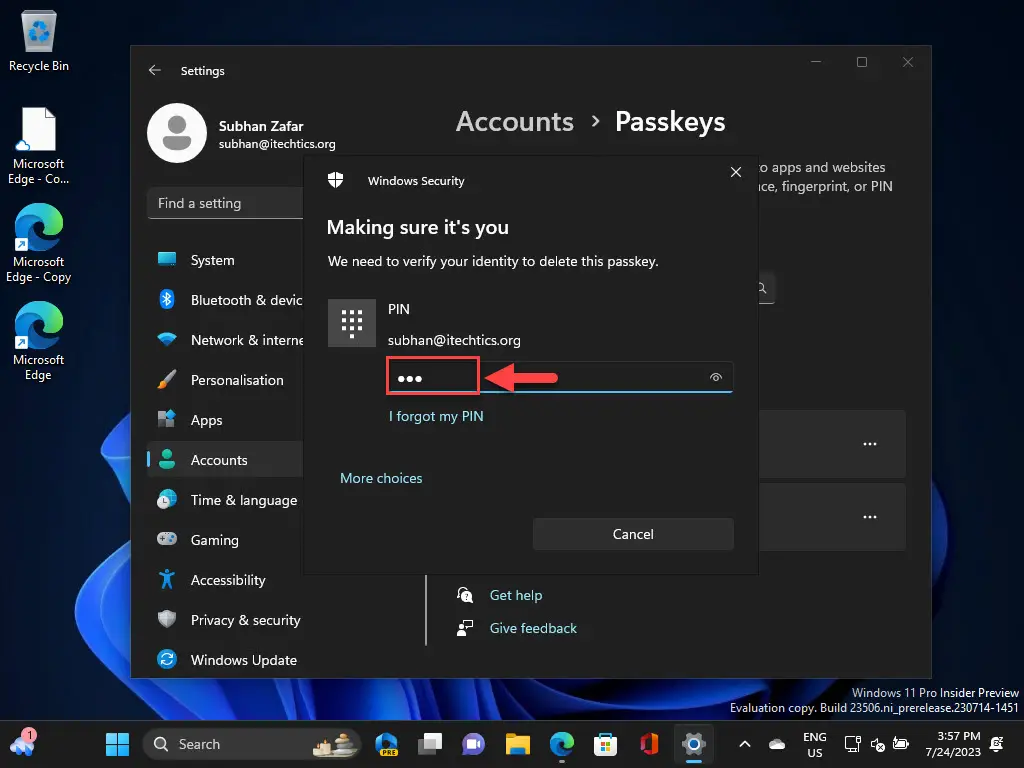Select Personalisation in the sidebar
1024x768 pixels.
point(236,380)
